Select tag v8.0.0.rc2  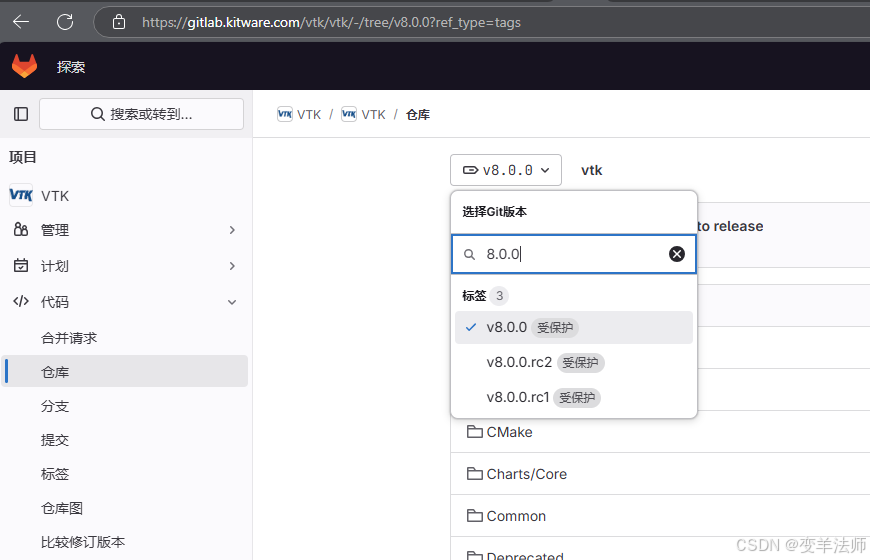[x=574, y=362]
